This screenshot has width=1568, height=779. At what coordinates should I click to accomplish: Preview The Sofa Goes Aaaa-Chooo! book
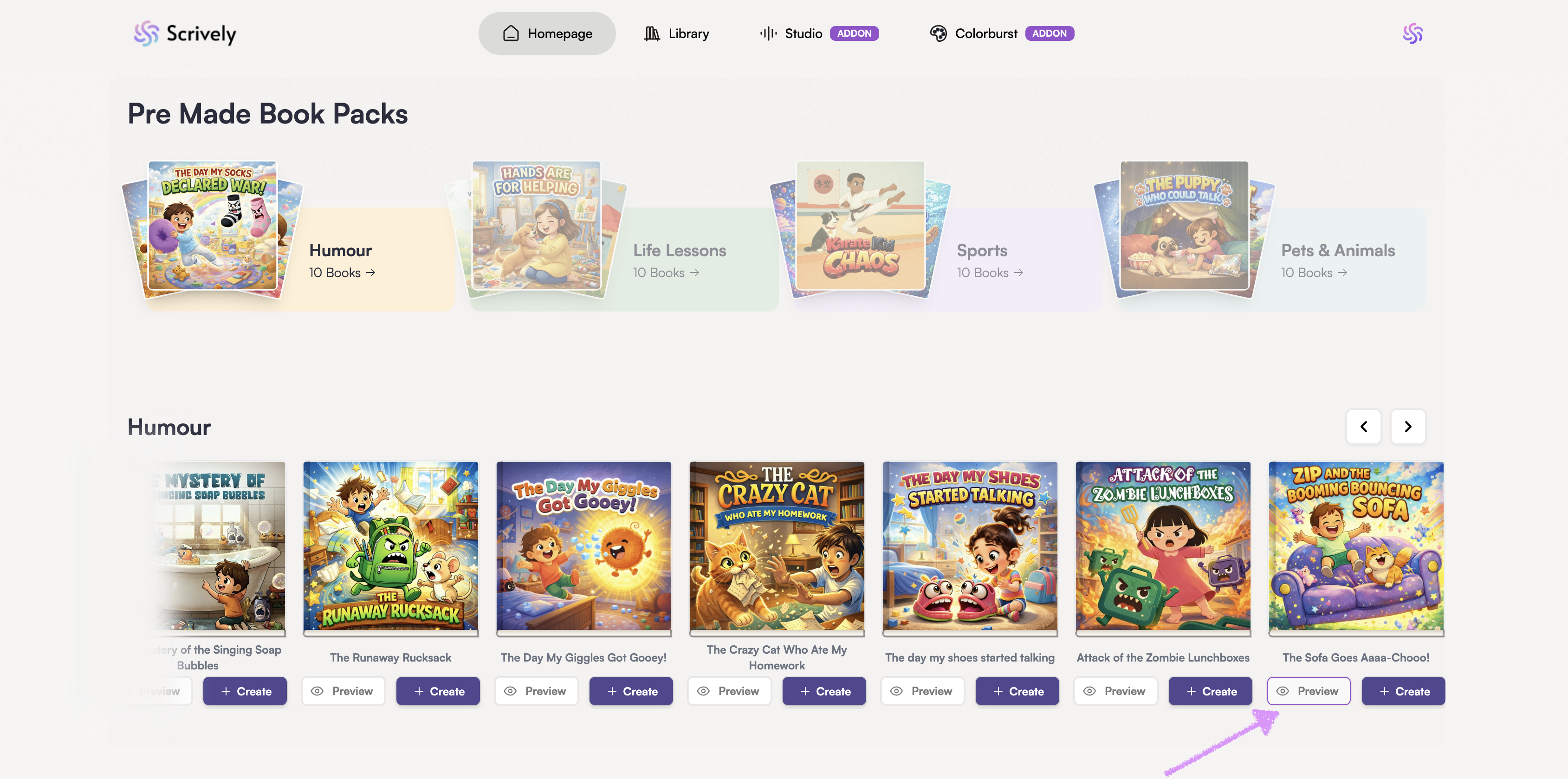pyautogui.click(x=1309, y=691)
